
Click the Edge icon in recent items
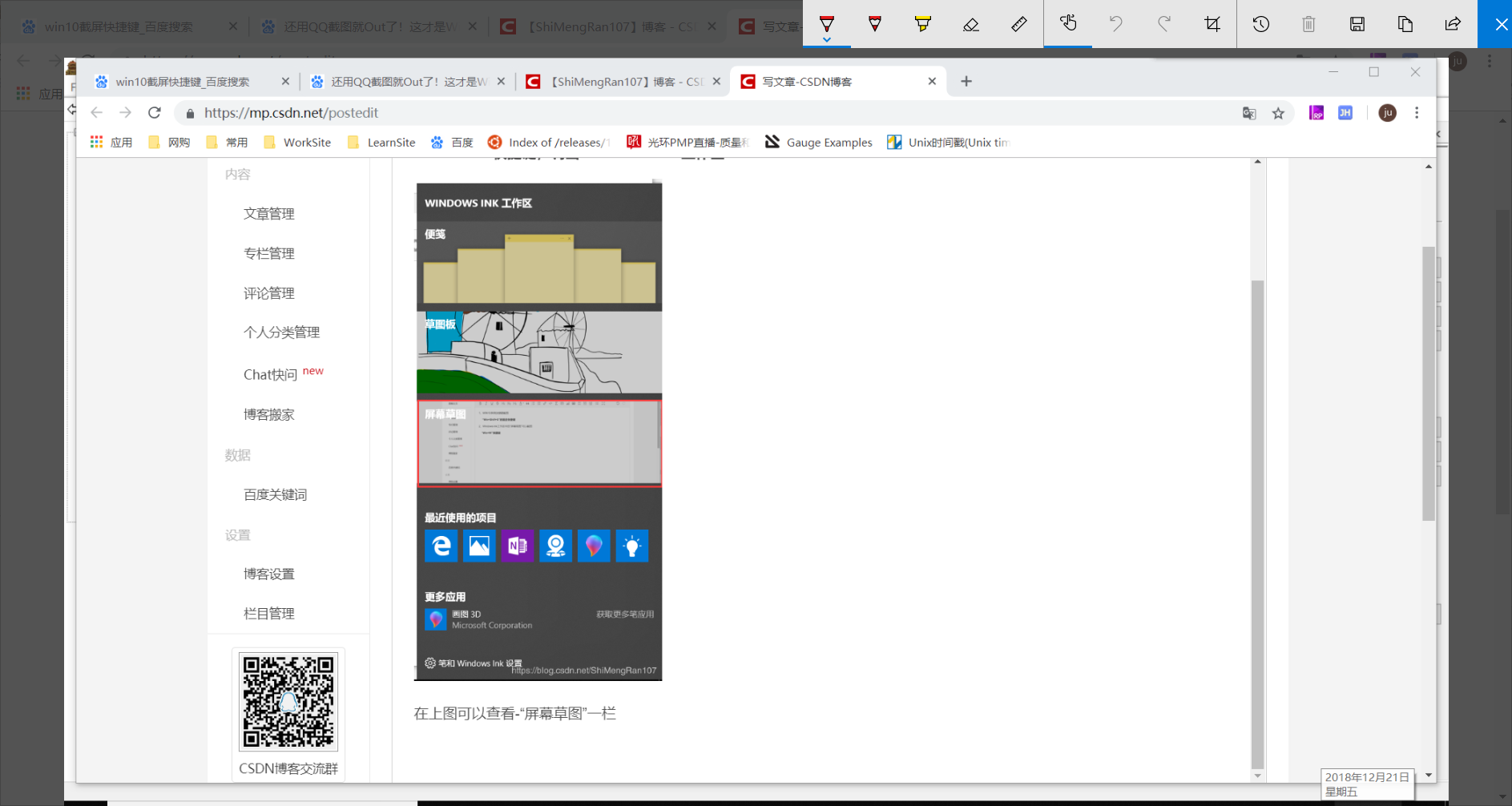pos(441,546)
